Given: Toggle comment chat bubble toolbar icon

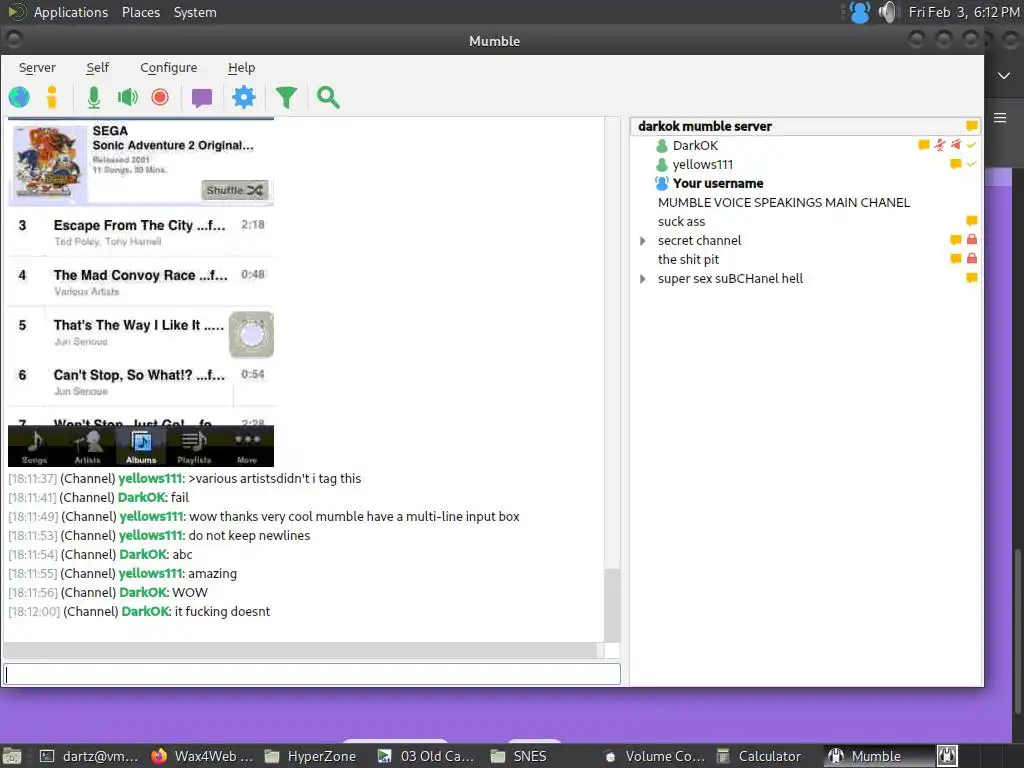Looking at the screenshot, I should (x=202, y=98).
